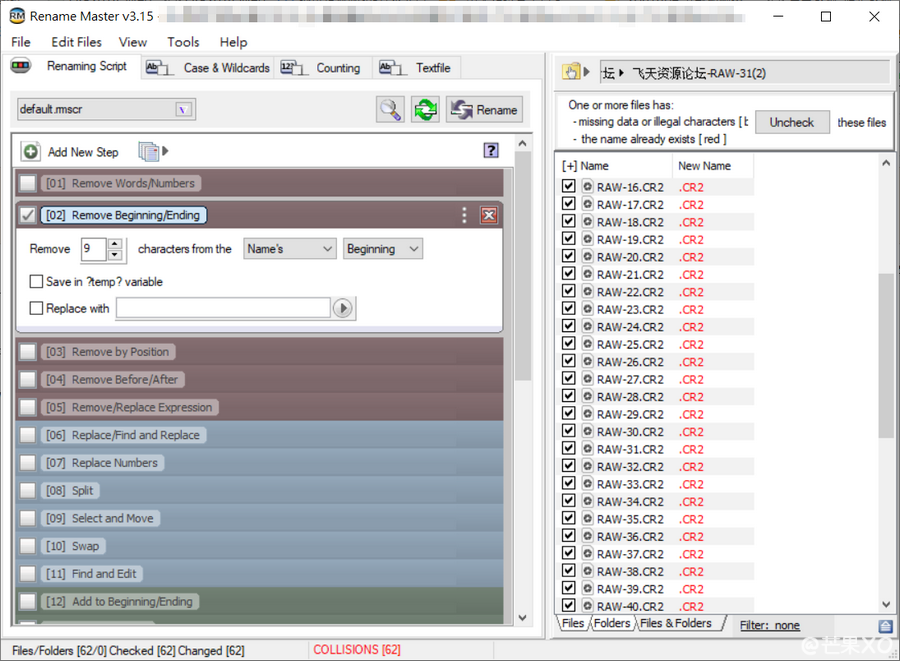The height and width of the screenshot is (661, 900).
Task: Click the Replace with text field
Action: point(223,308)
